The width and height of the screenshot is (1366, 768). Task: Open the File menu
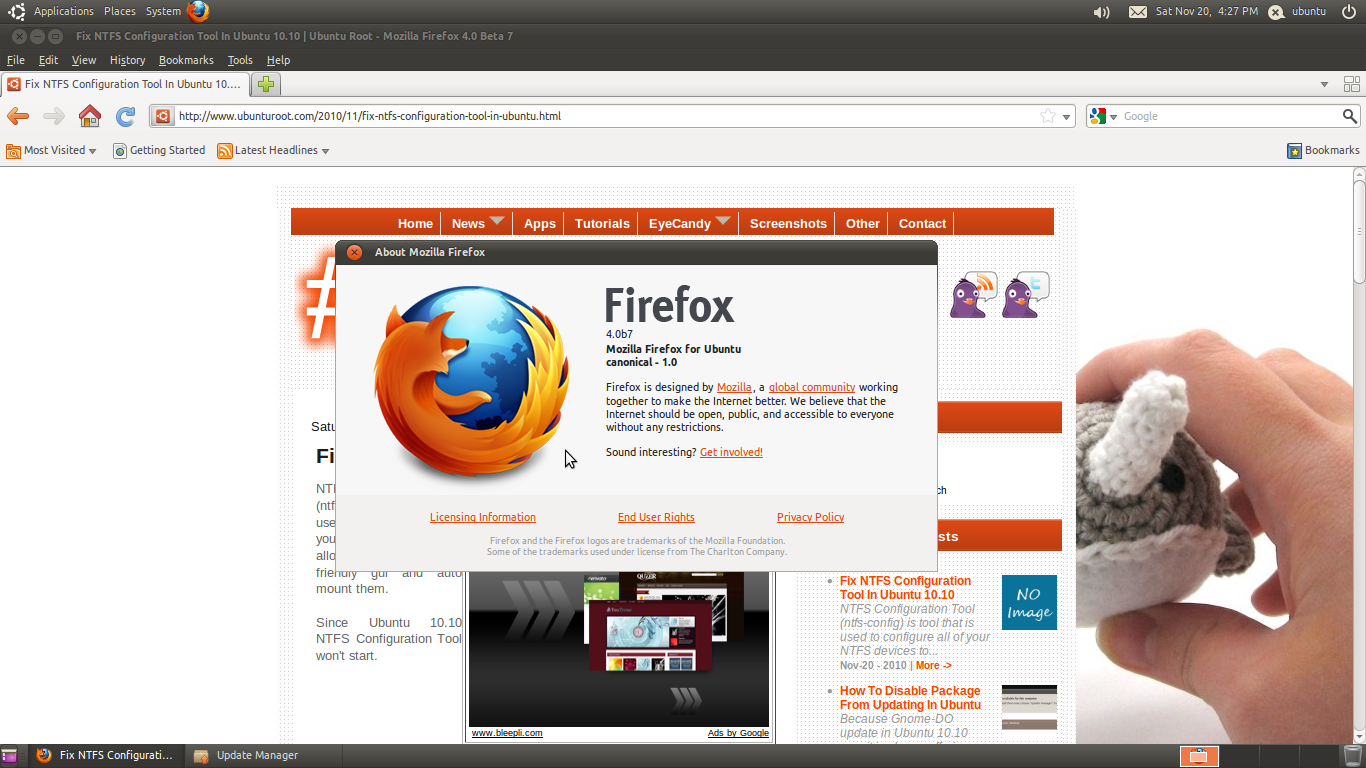coord(16,60)
